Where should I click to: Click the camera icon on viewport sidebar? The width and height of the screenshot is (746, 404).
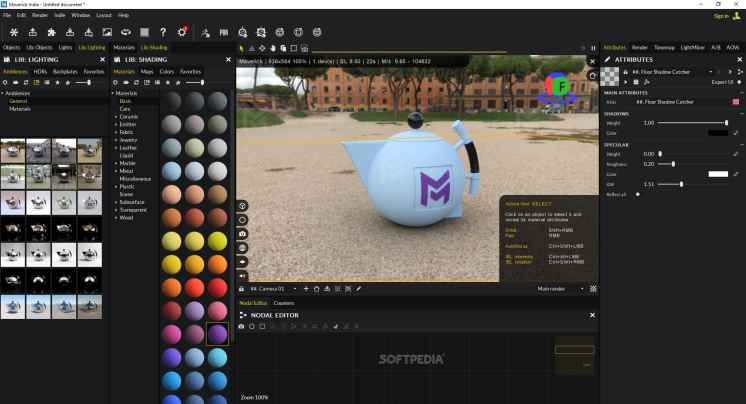(x=242, y=233)
